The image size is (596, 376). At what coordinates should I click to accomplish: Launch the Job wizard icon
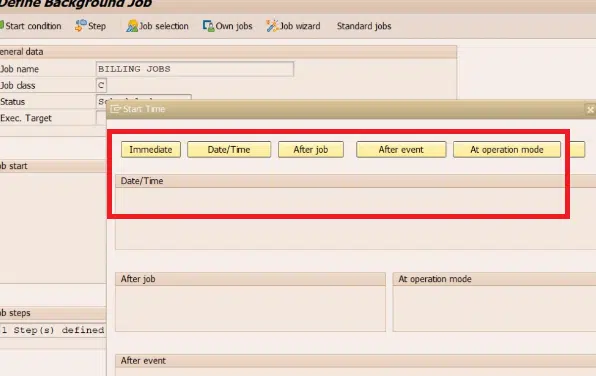pyautogui.click(x=272, y=26)
